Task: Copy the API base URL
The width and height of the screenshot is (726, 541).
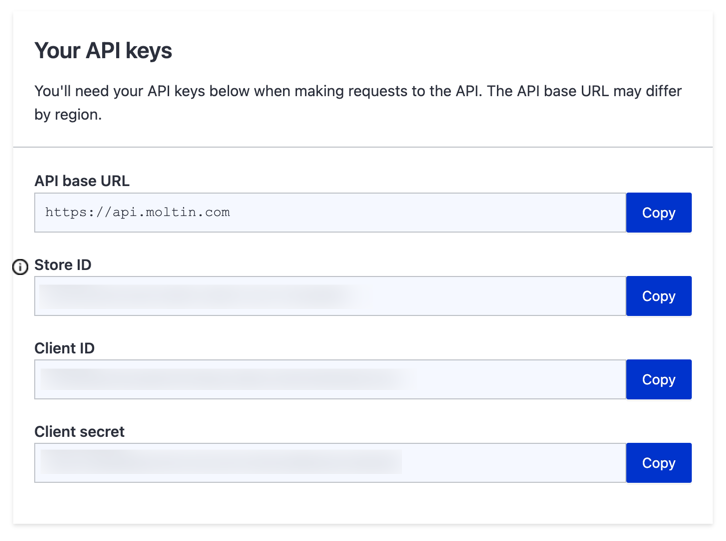Action: click(658, 213)
